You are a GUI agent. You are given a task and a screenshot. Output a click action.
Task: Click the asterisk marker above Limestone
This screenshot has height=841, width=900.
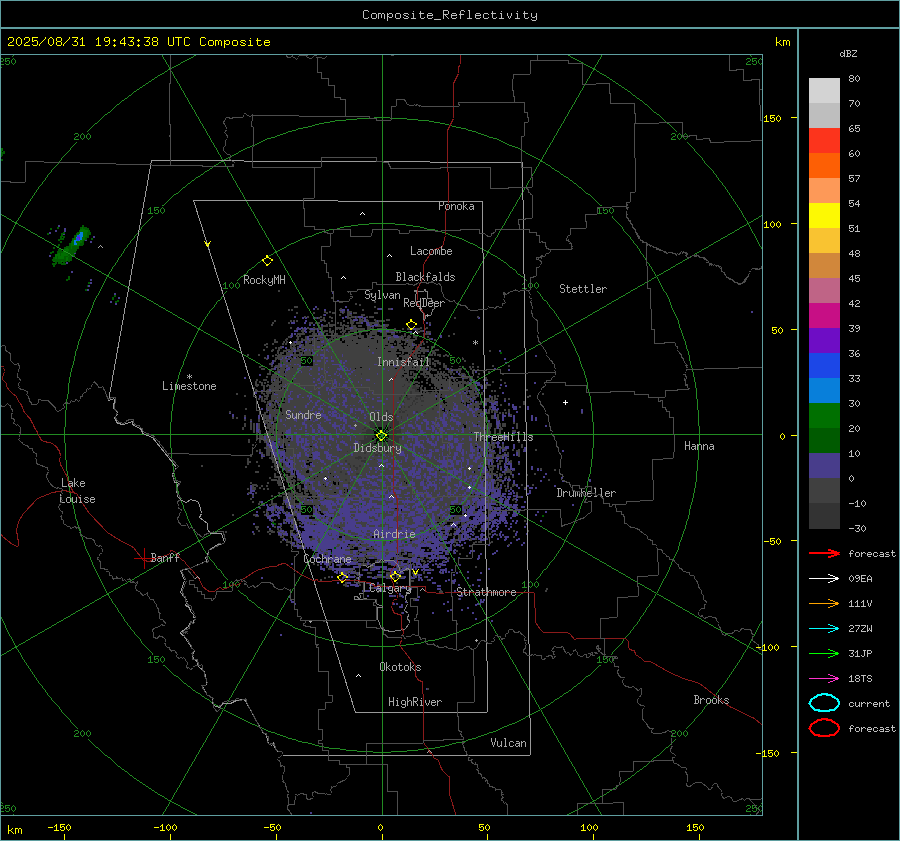point(189,377)
